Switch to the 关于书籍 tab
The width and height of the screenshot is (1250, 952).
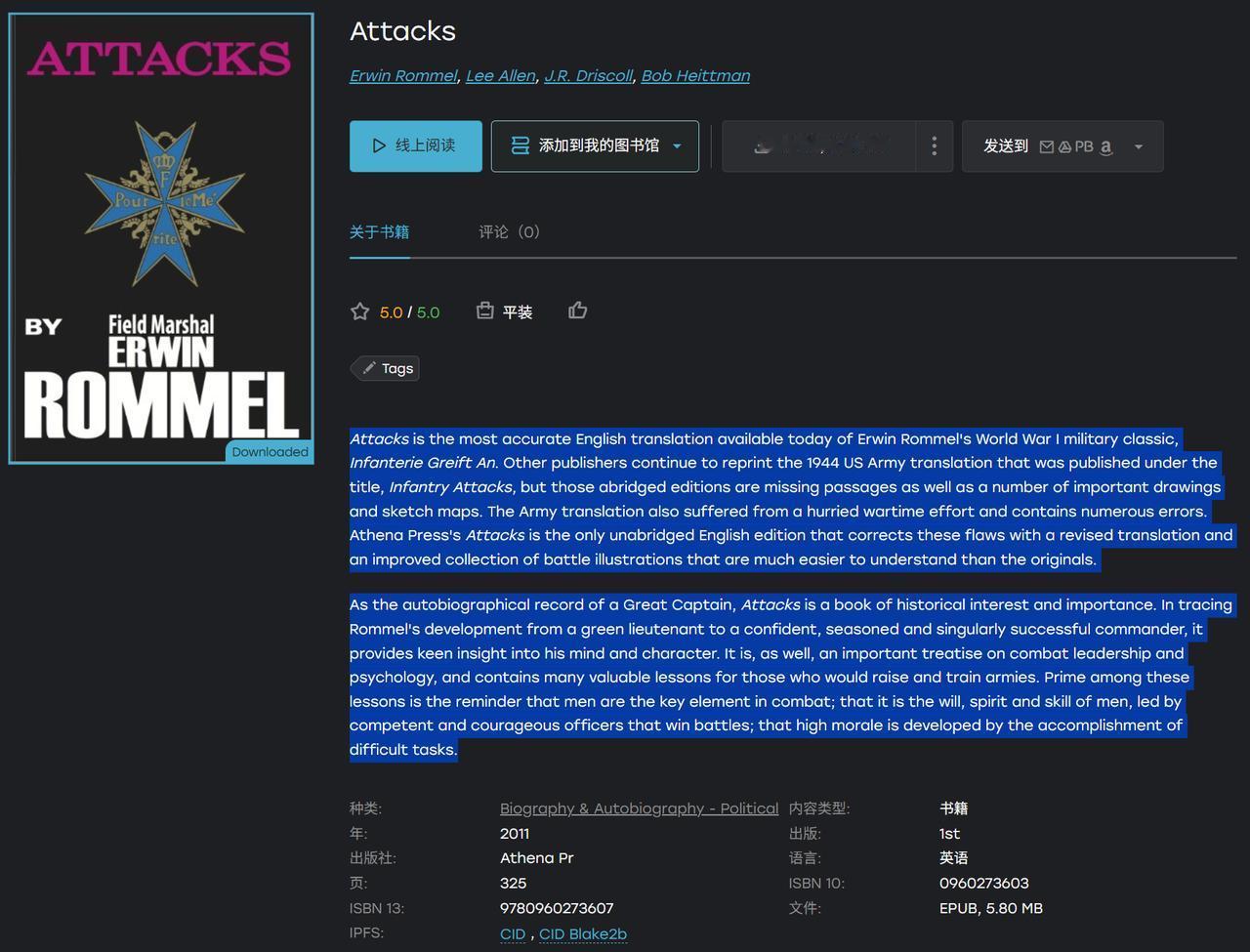pyautogui.click(x=379, y=231)
